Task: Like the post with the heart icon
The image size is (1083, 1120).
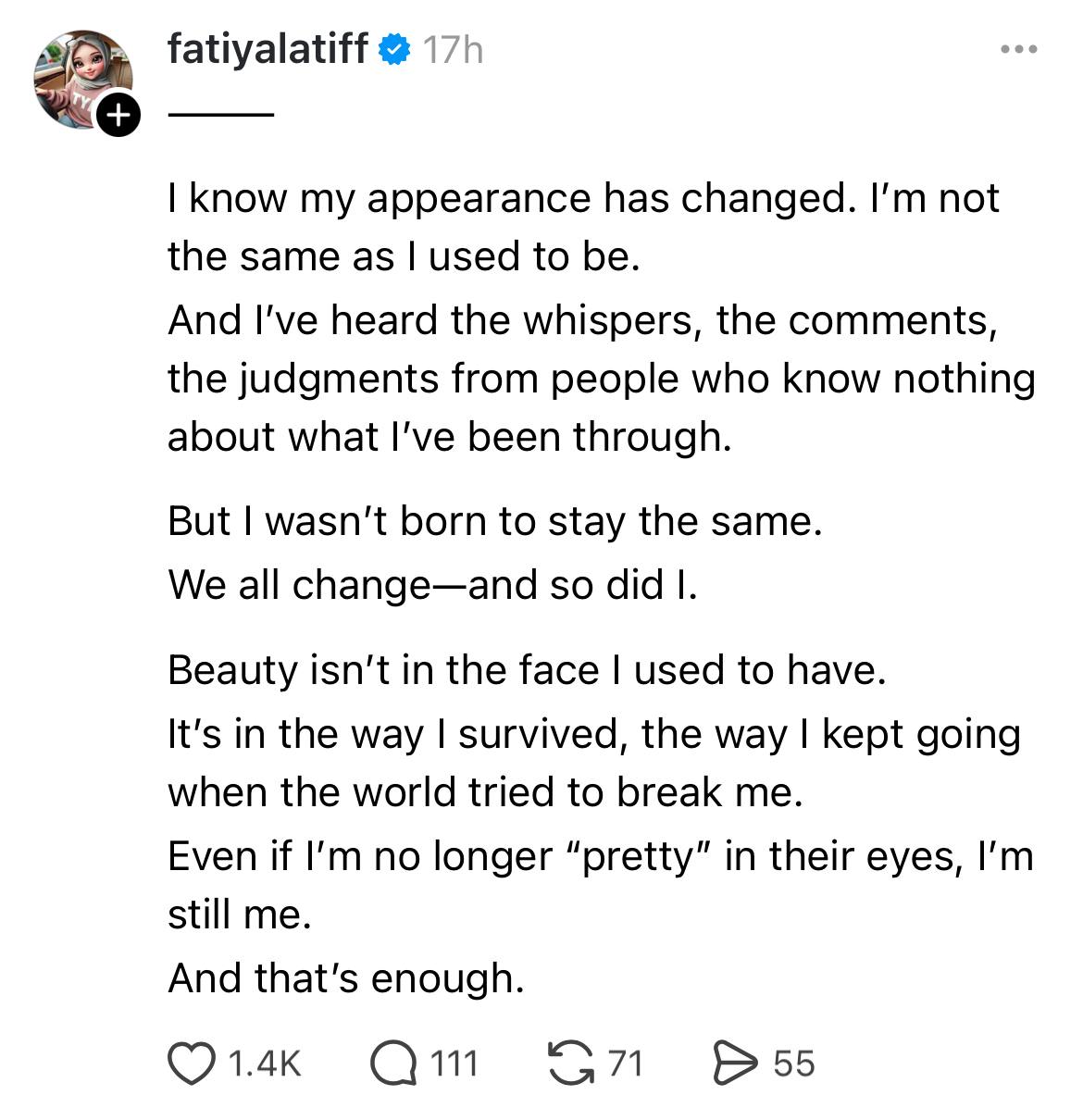Action: [191, 1063]
